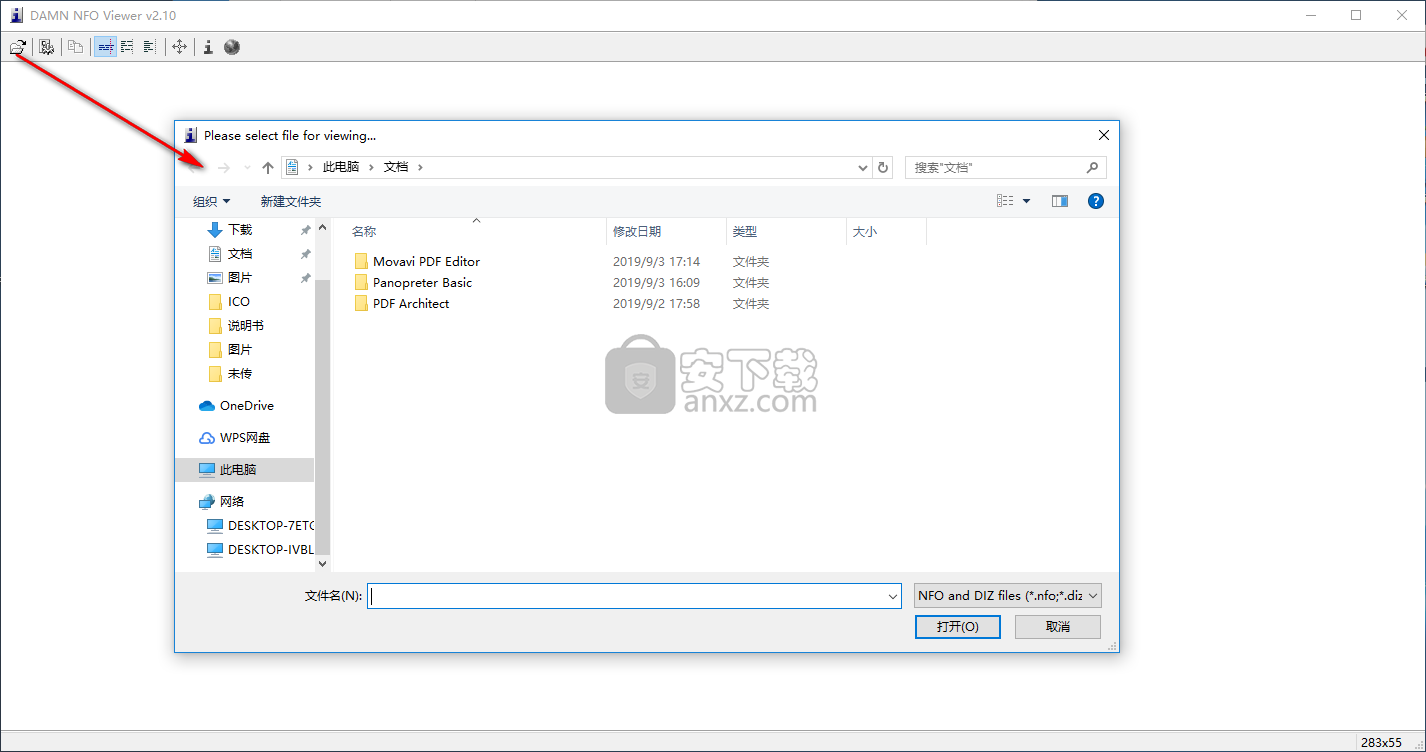Screen dimensions: 1426x752
Task: Open the viewer options settings icon
Action: coord(47,47)
